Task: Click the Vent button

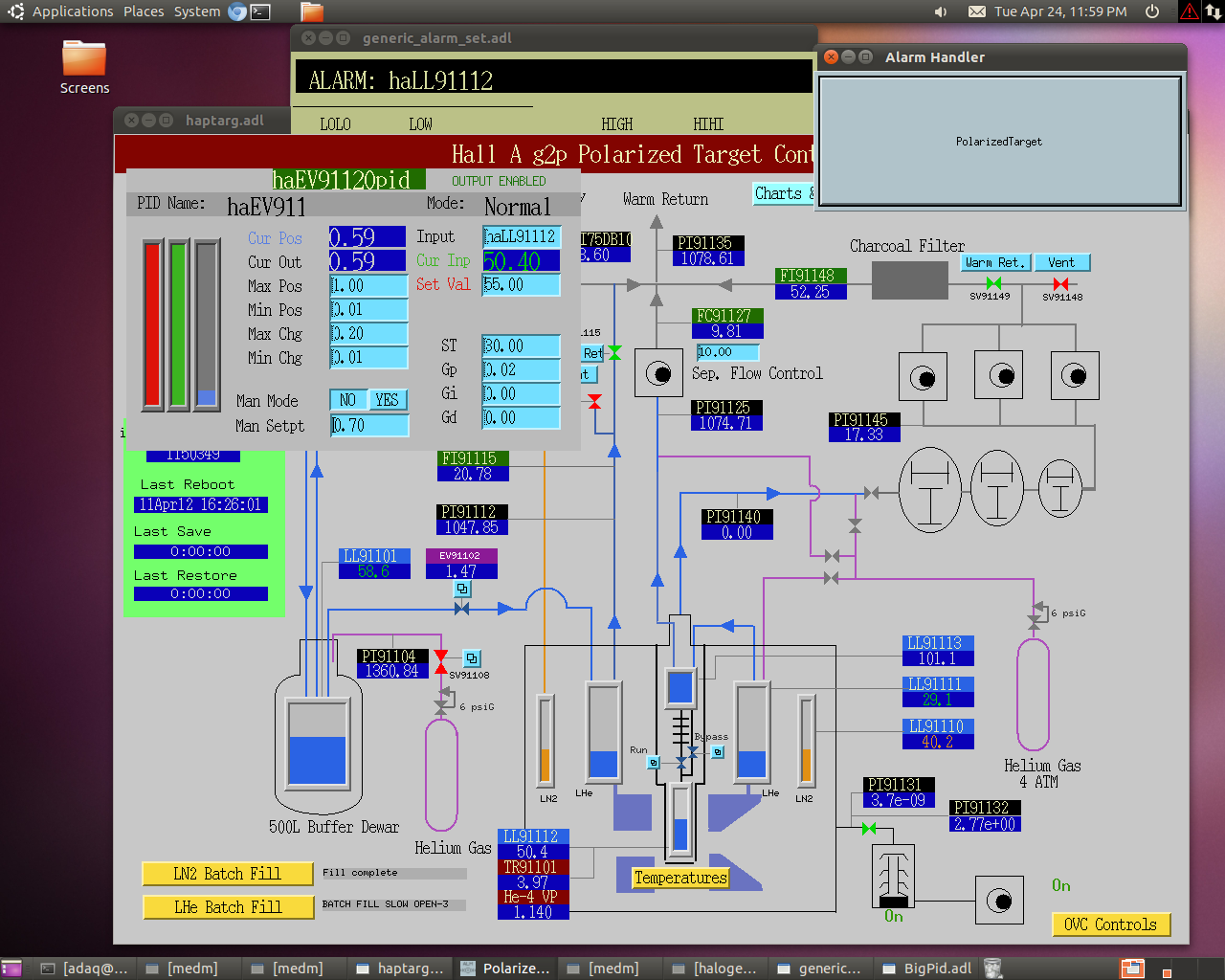Action: (1061, 262)
